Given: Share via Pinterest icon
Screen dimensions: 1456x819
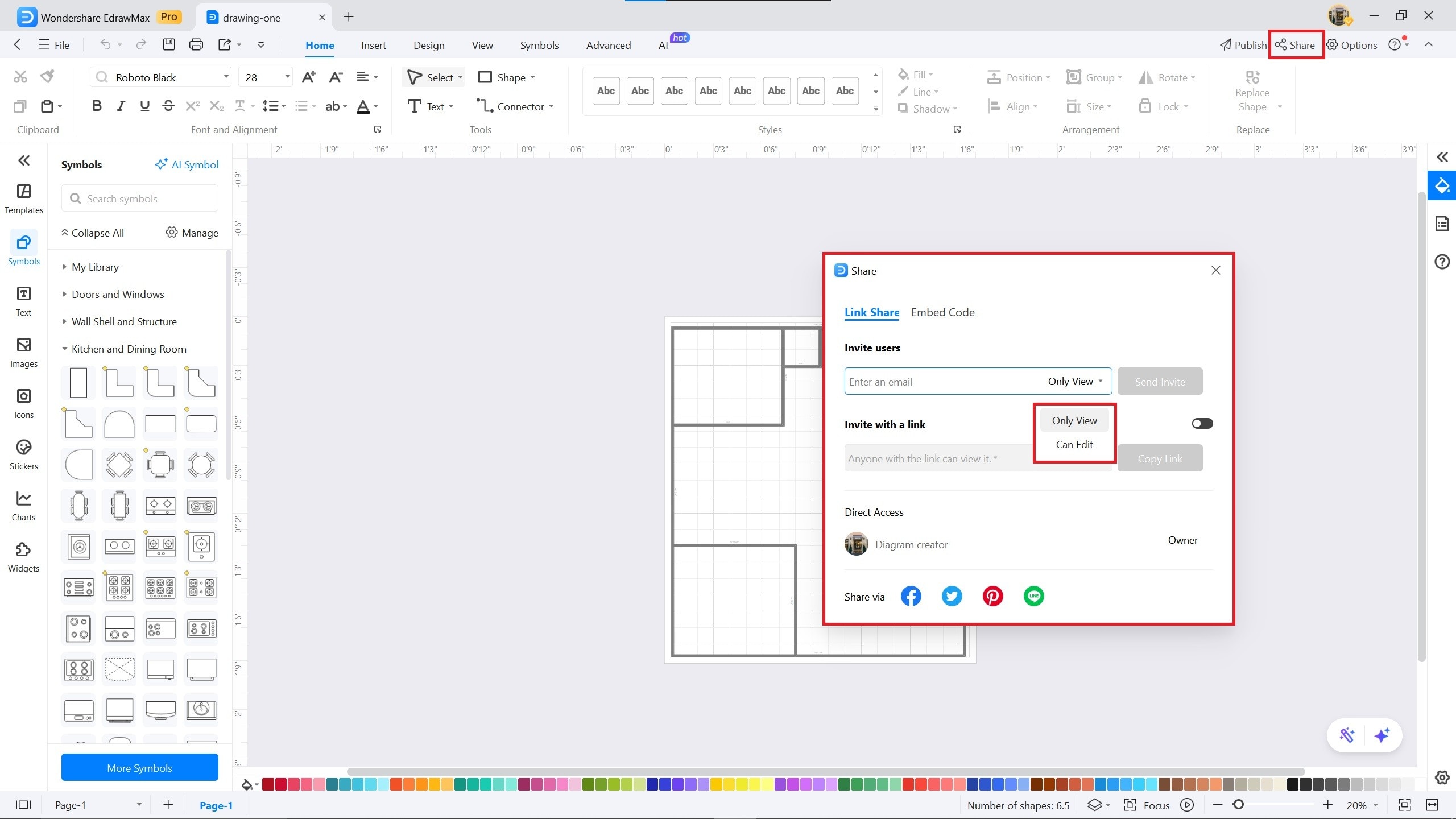Looking at the screenshot, I should click(x=992, y=596).
